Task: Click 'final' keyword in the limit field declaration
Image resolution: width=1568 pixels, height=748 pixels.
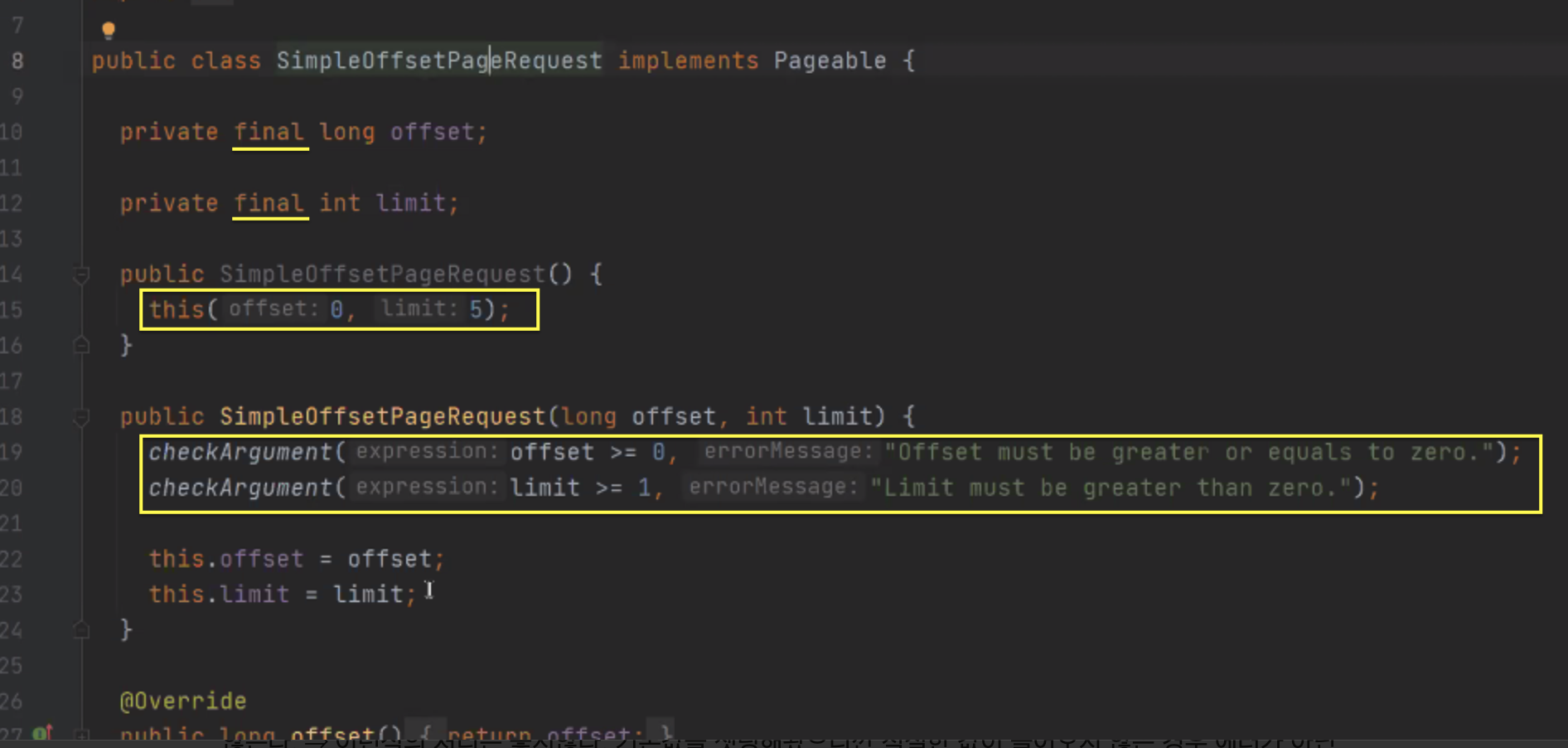Action: [269, 203]
